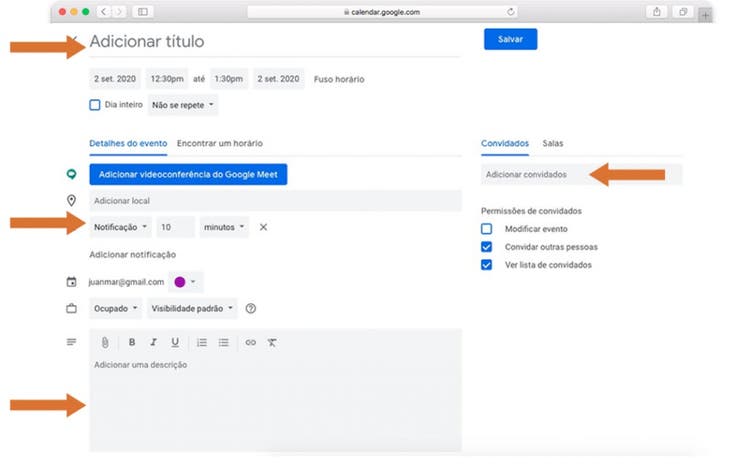Screen dimensions: 750x464
Task: Apply underline formatting in description
Action: [x=175, y=342]
